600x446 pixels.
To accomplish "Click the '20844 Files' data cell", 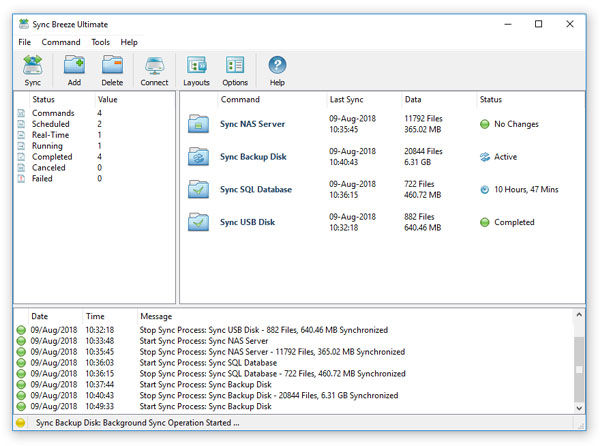I will [x=423, y=151].
